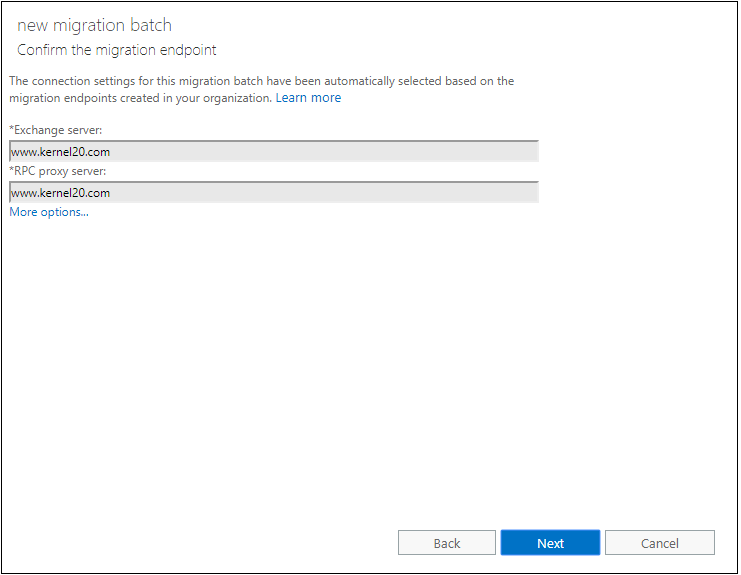
Task: Click 'Confirm the migration endpoint' heading
Action: tap(117, 50)
